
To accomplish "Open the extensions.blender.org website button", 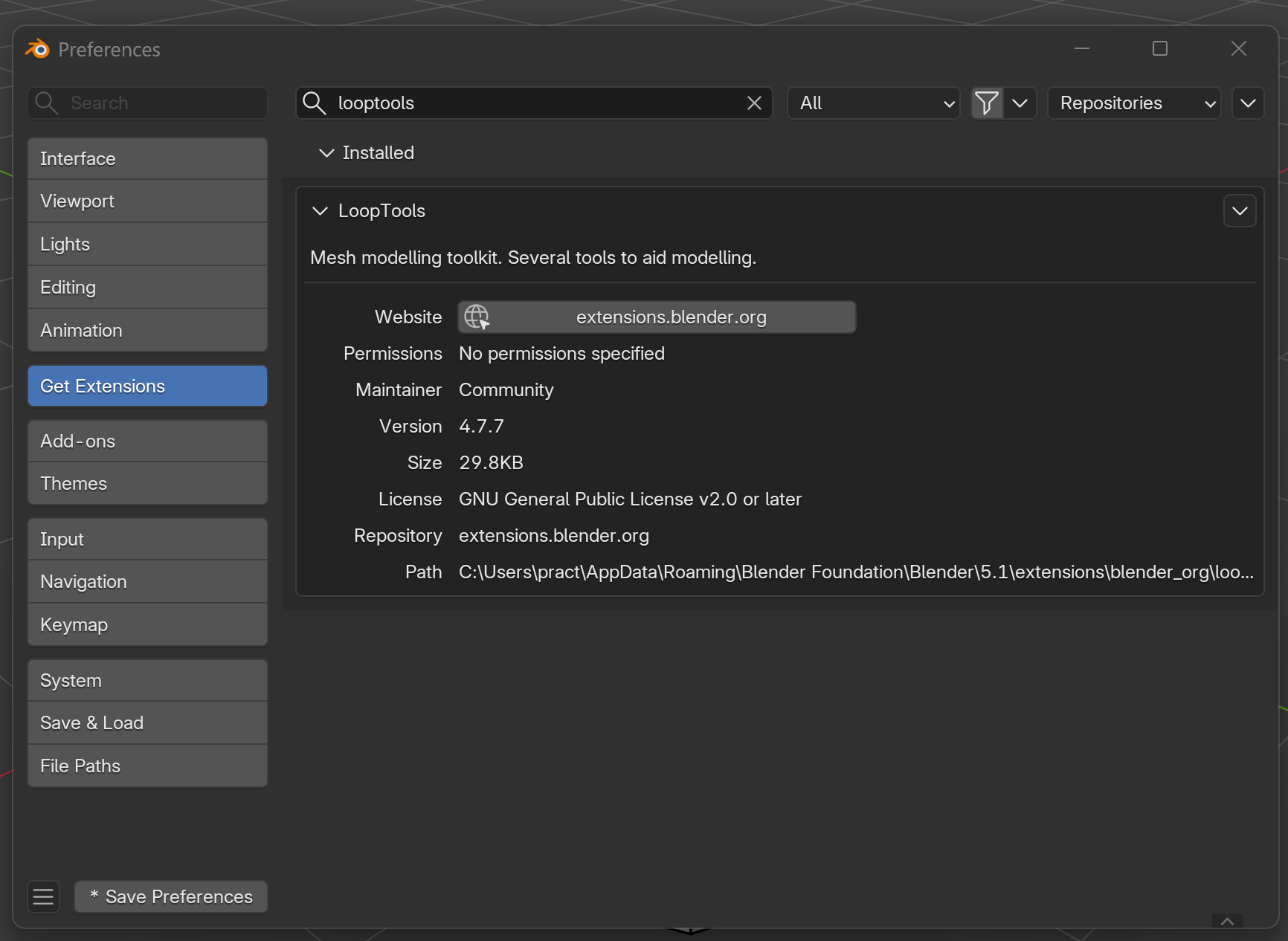I will [657, 317].
